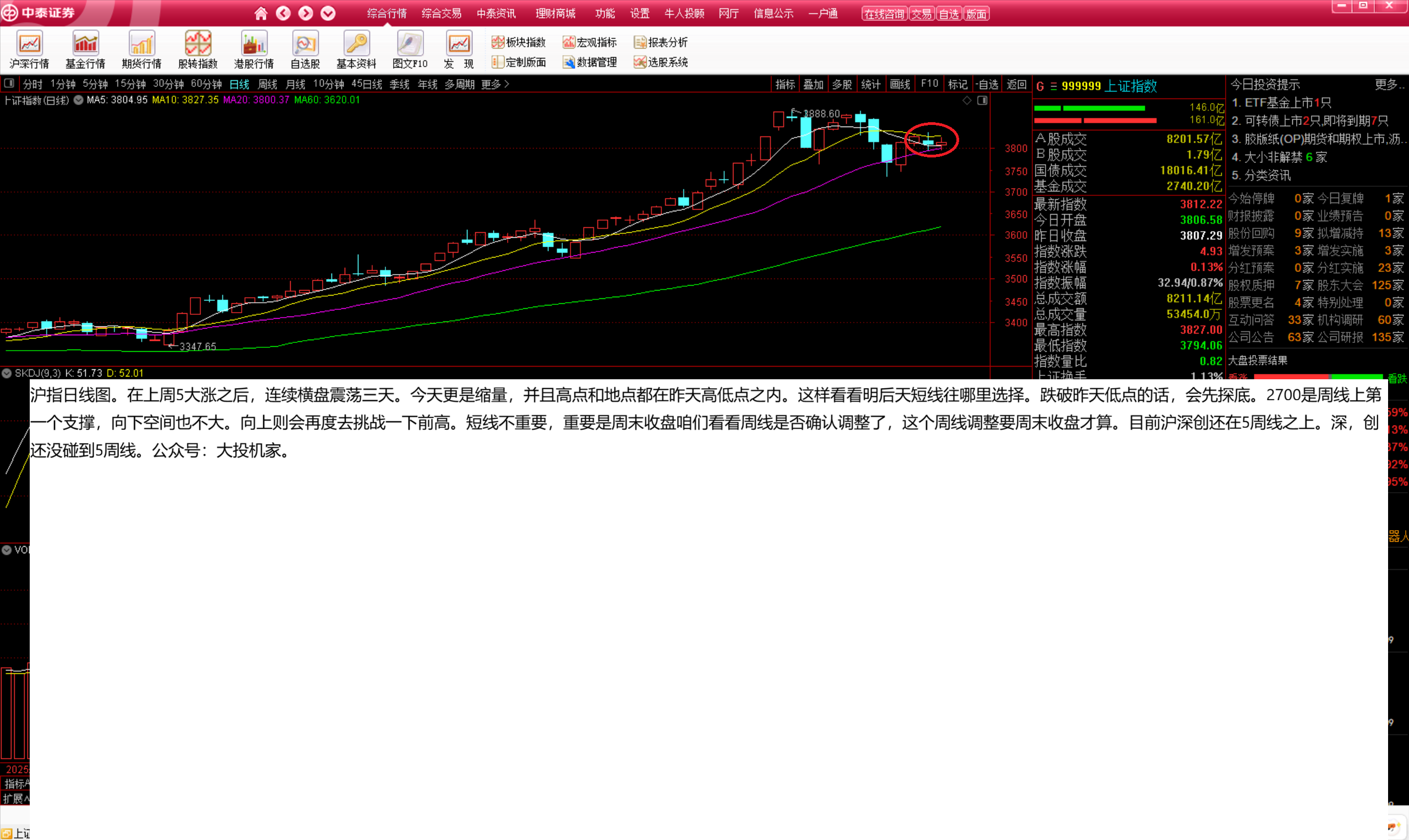
Task: Switch chart to 1分钟 period
Action: 63,84
